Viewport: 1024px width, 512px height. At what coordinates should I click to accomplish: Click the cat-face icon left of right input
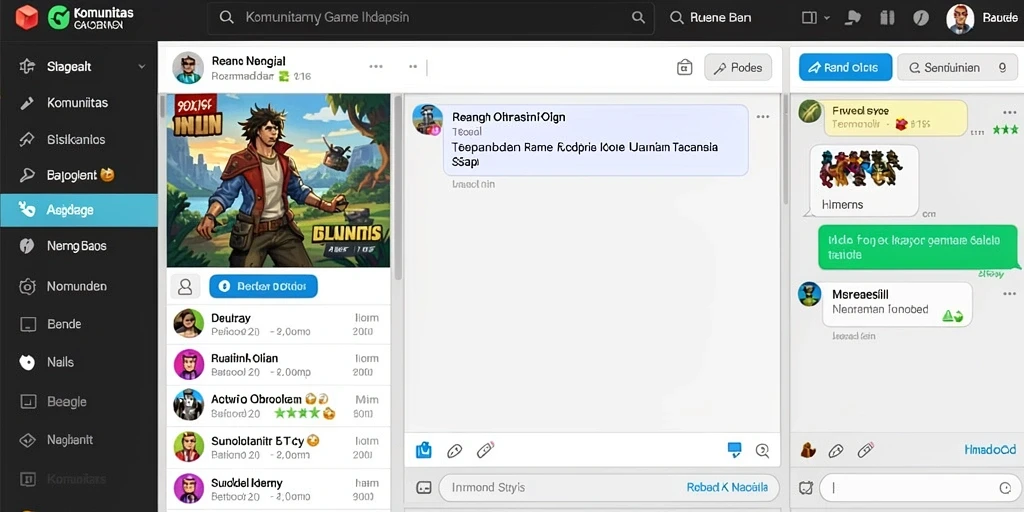pos(807,488)
